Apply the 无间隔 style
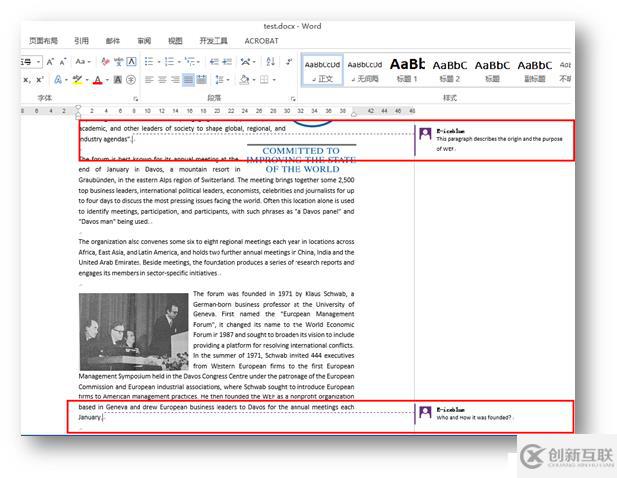617x478 pixels. click(365, 70)
